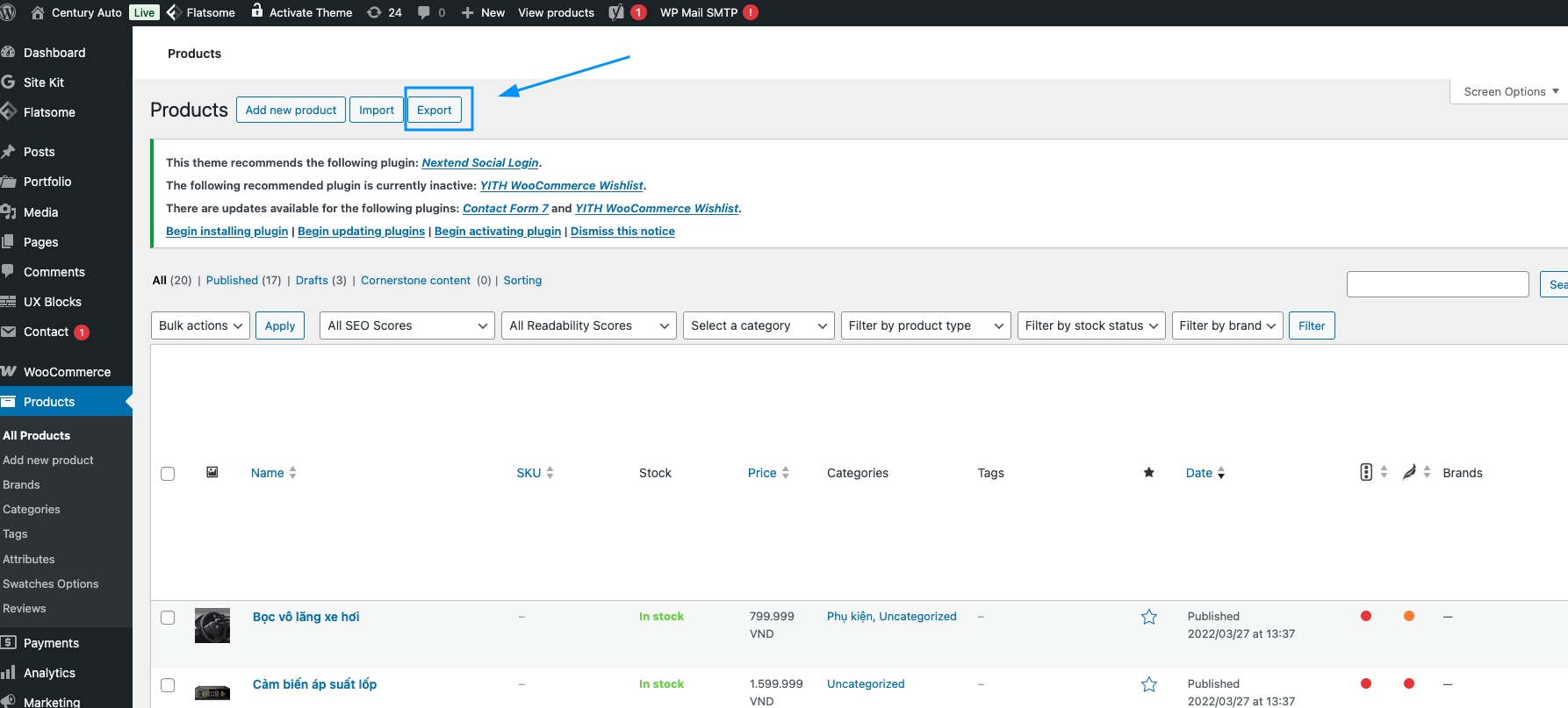Toggle the select-all products checkbox
The width and height of the screenshot is (1568, 708).
[168, 474]
